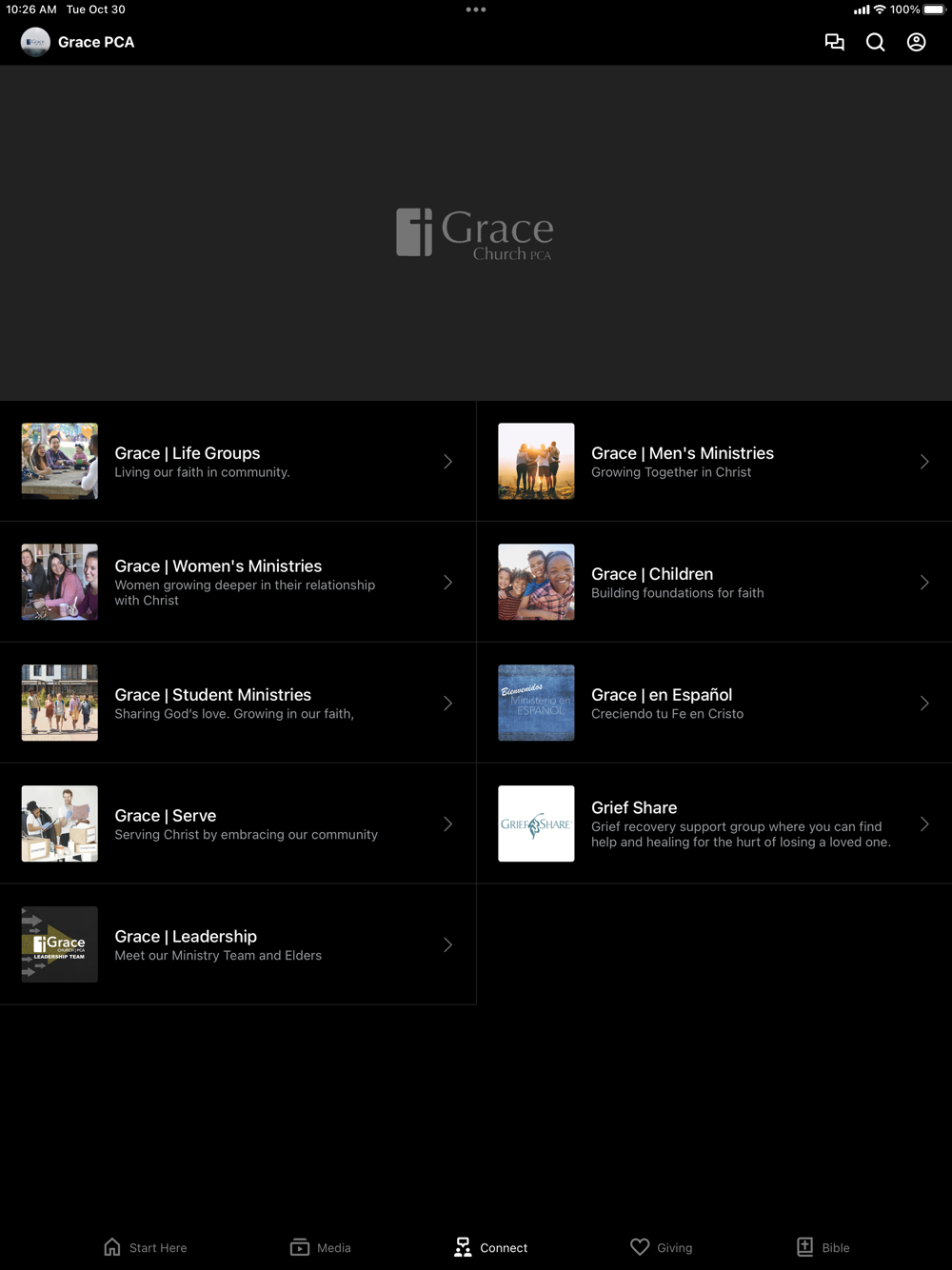Viewport: 952px width, 1270px height.
Task: Open Leadership Team thumbnail image
Action: click(60, 944)
